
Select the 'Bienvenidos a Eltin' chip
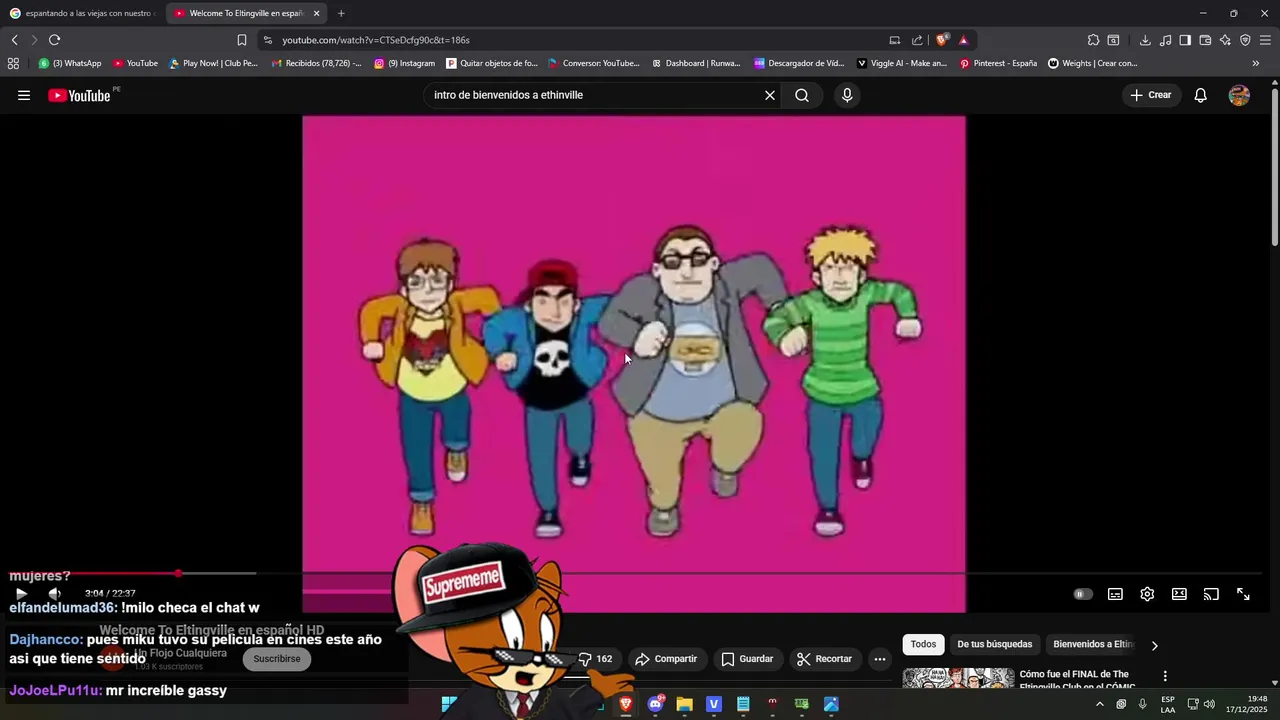pos(1092,644)
